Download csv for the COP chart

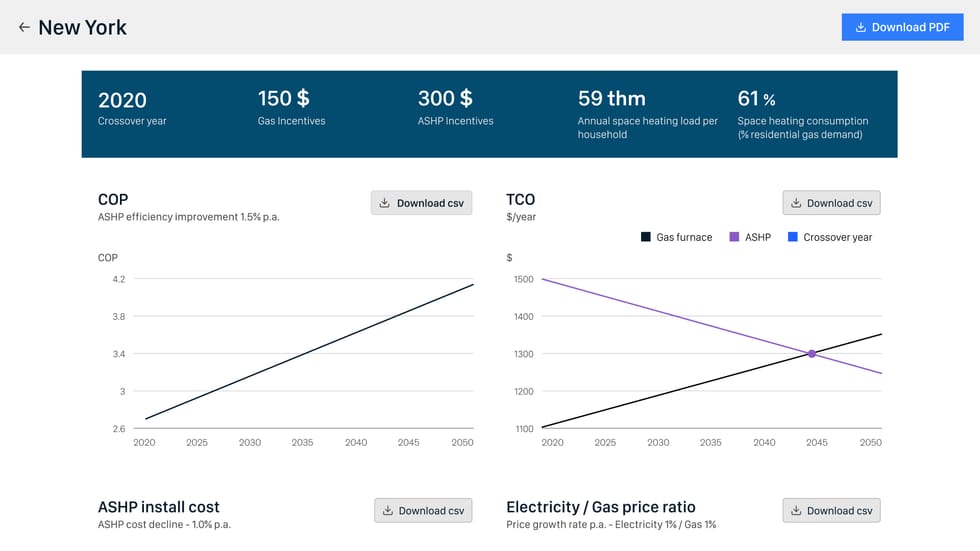[x=421, y=203]
